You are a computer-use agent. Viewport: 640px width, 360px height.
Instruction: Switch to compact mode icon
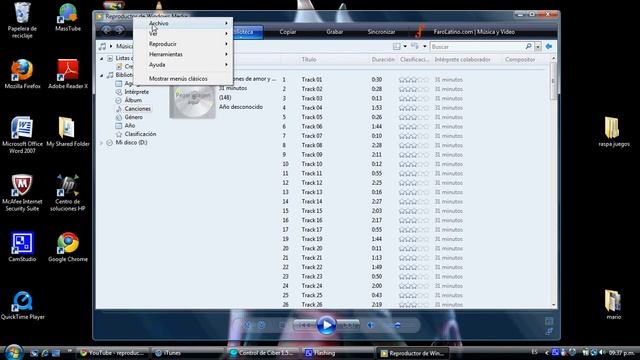pyautogui.click(x=549, y=332)
